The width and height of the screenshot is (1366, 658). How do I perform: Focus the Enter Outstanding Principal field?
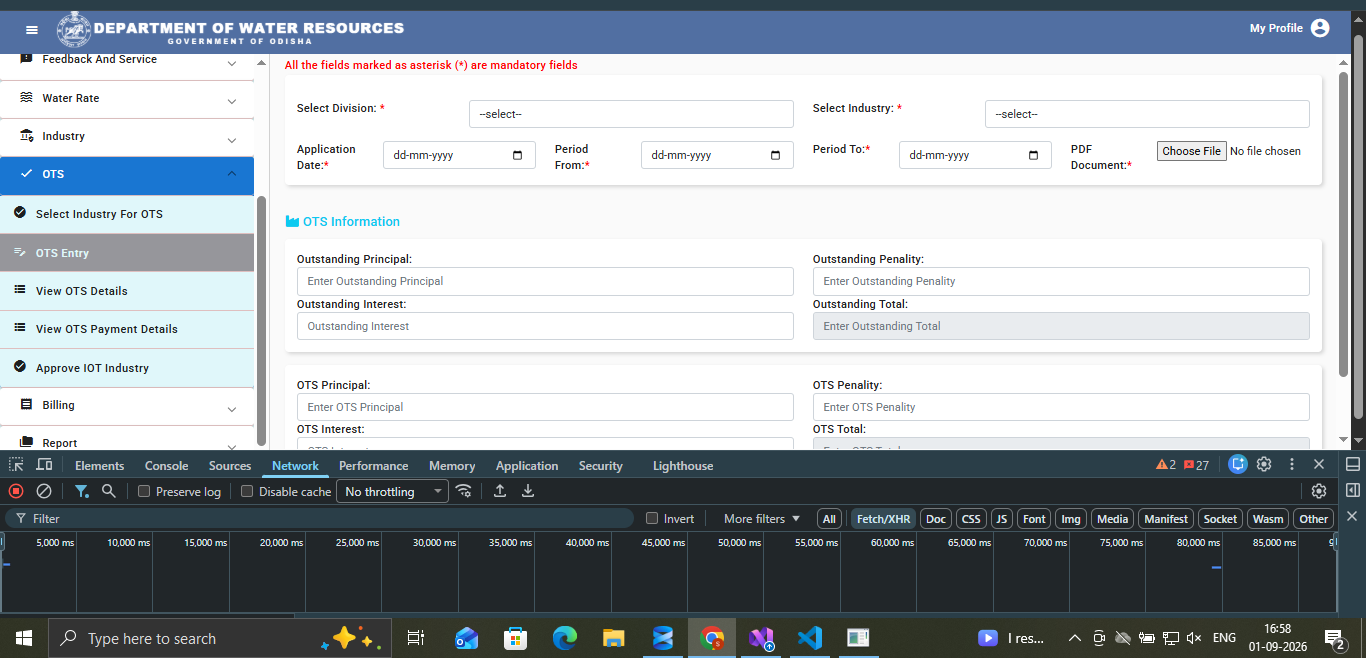tap(545, 281)
